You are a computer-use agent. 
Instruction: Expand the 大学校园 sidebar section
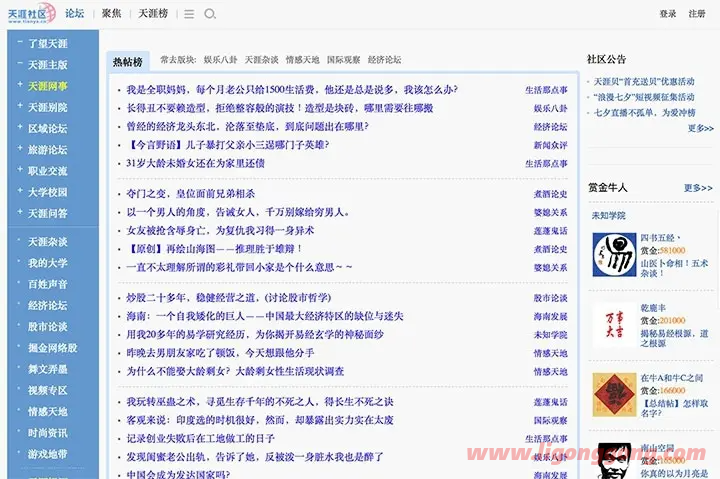click(20, 190)
